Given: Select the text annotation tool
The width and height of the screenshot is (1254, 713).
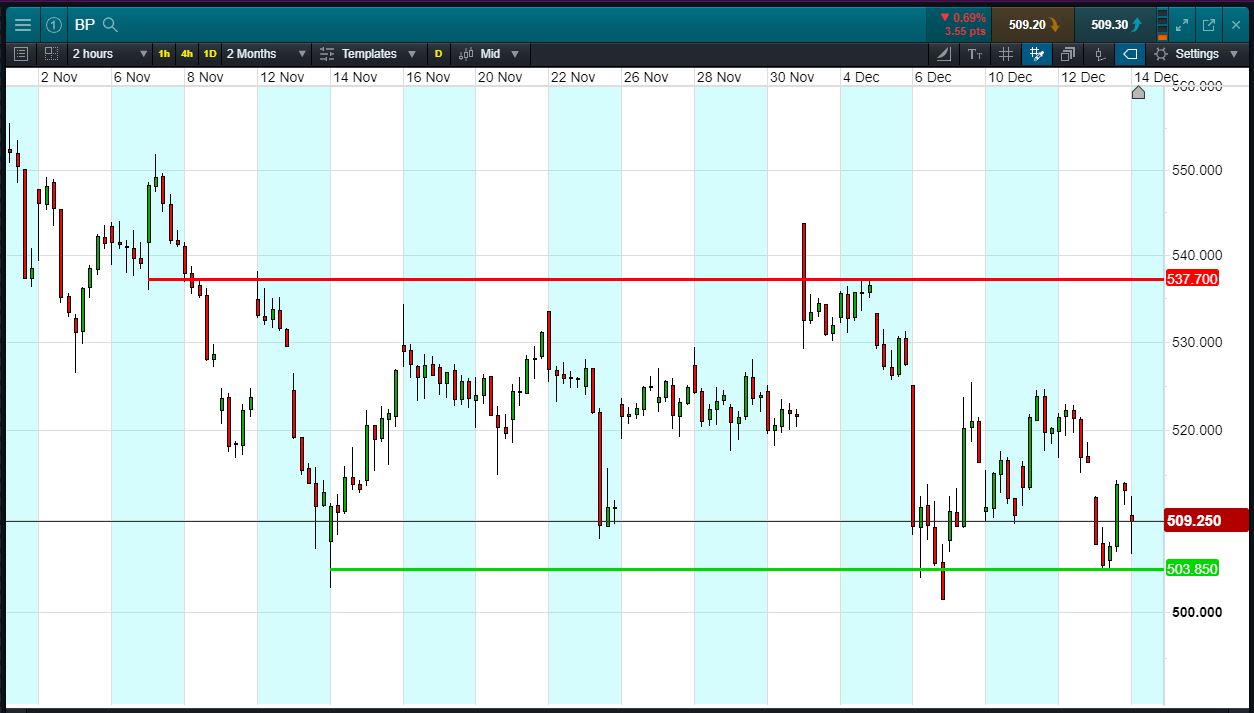Looking at the screenshot, I should pos(975,54).
